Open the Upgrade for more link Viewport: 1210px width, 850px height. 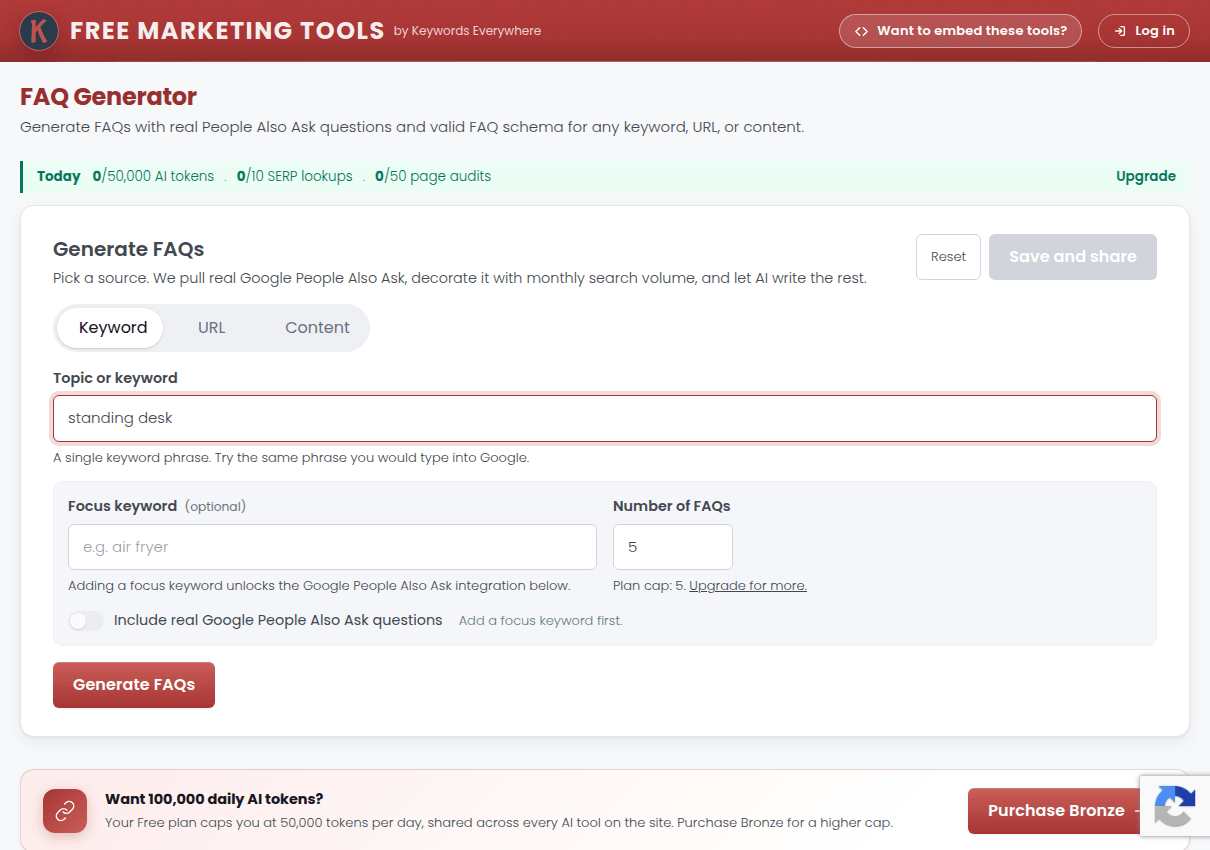tap(748, 586)
